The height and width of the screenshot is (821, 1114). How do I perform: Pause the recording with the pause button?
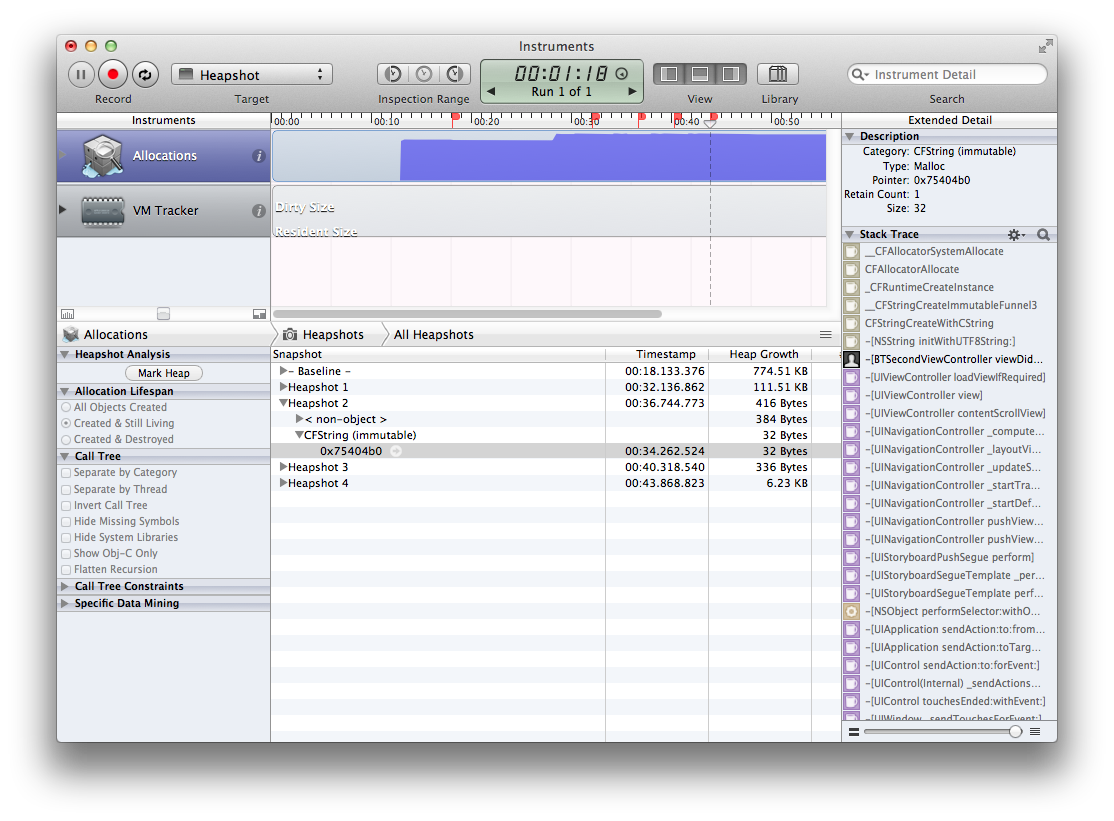[81, 75]
